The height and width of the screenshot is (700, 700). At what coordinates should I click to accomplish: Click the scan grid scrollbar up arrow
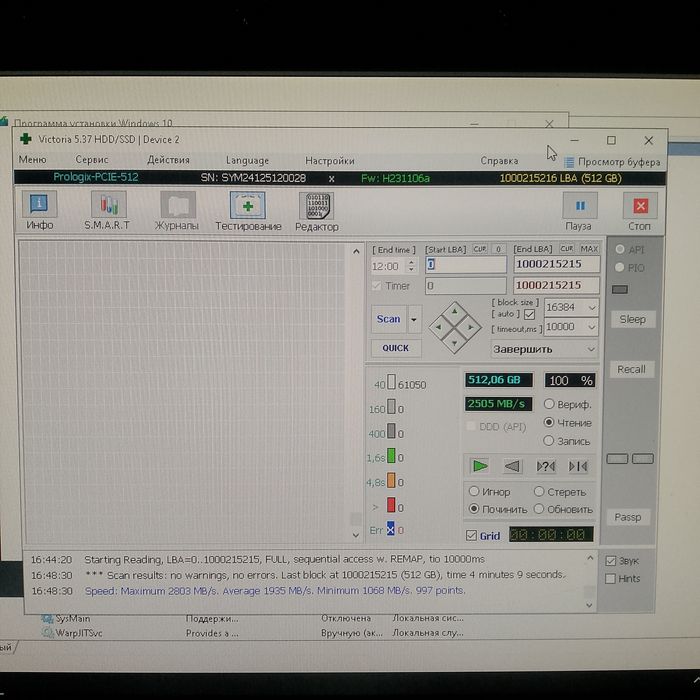click(x=356, y=251)
